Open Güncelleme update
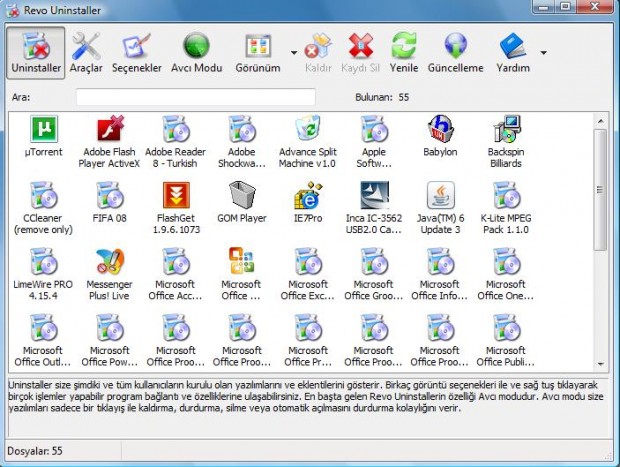Image resolution: width=620 pixels, height=467 pixels. point(456,53)
